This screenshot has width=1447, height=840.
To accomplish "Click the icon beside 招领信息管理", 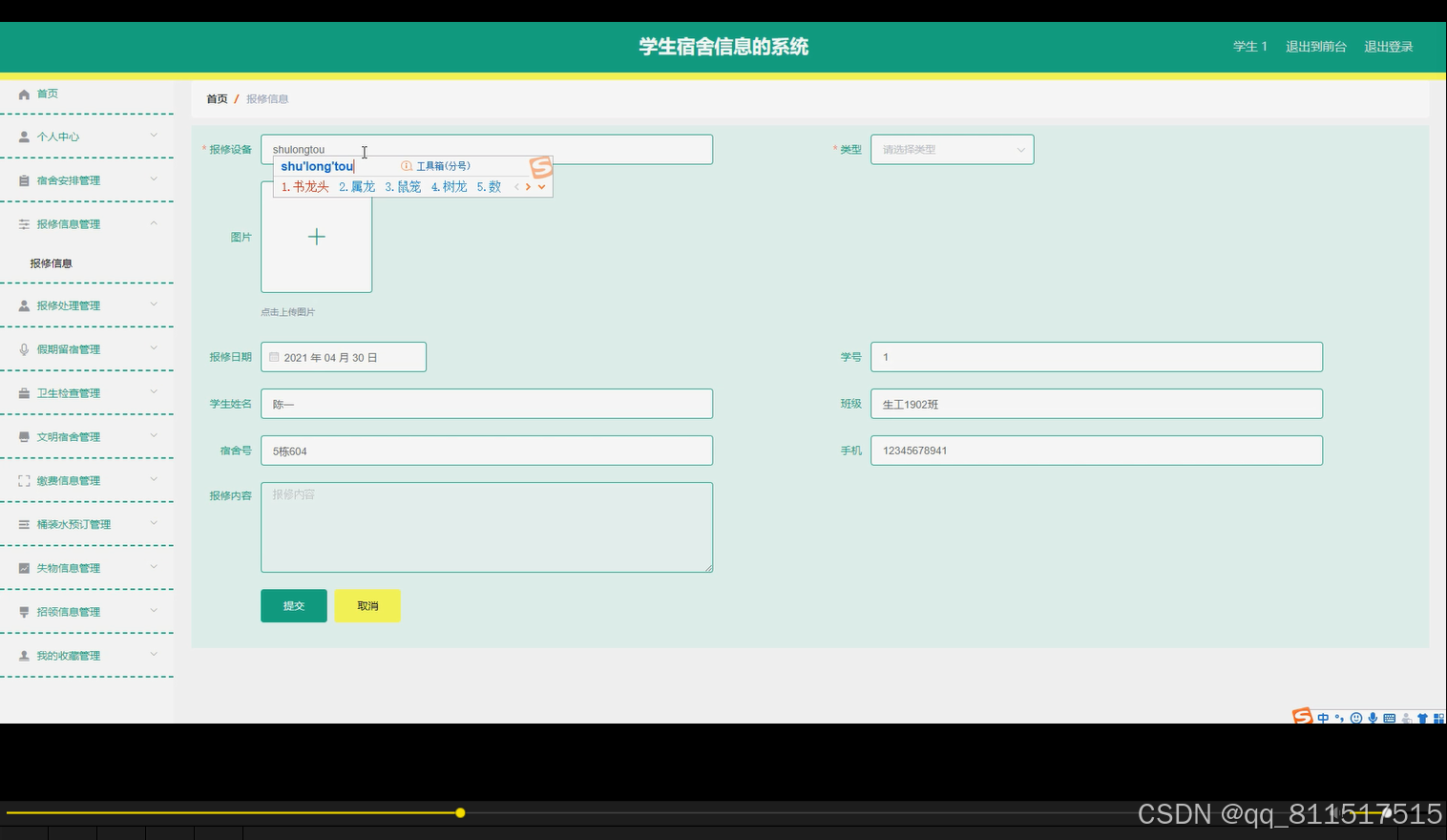I will 24,612.
